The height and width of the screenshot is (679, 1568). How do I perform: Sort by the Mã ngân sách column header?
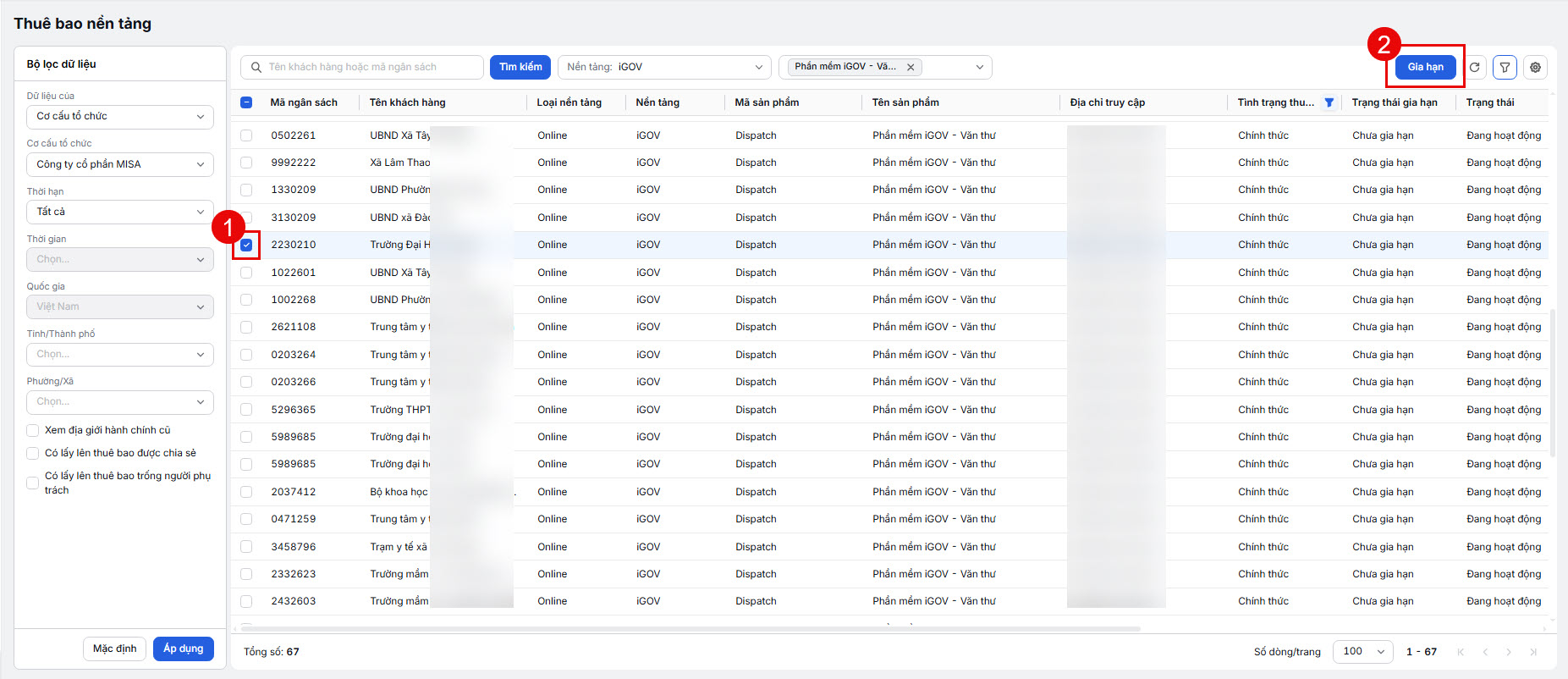[x=304, y=102]
